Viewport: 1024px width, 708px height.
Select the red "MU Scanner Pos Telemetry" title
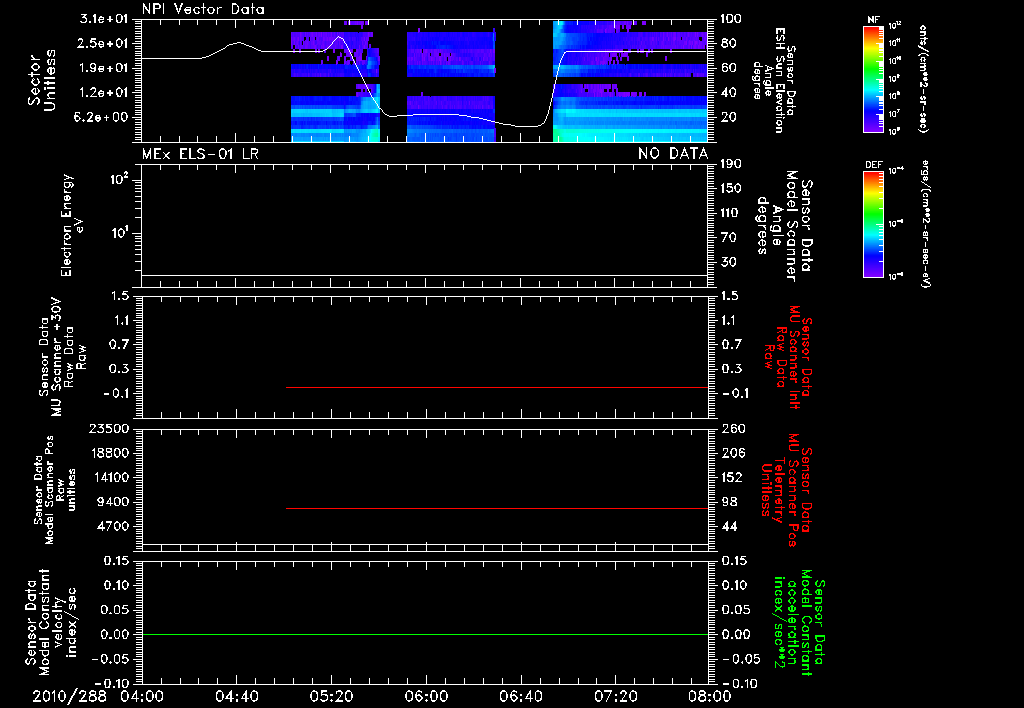click(x=788, y=491)
